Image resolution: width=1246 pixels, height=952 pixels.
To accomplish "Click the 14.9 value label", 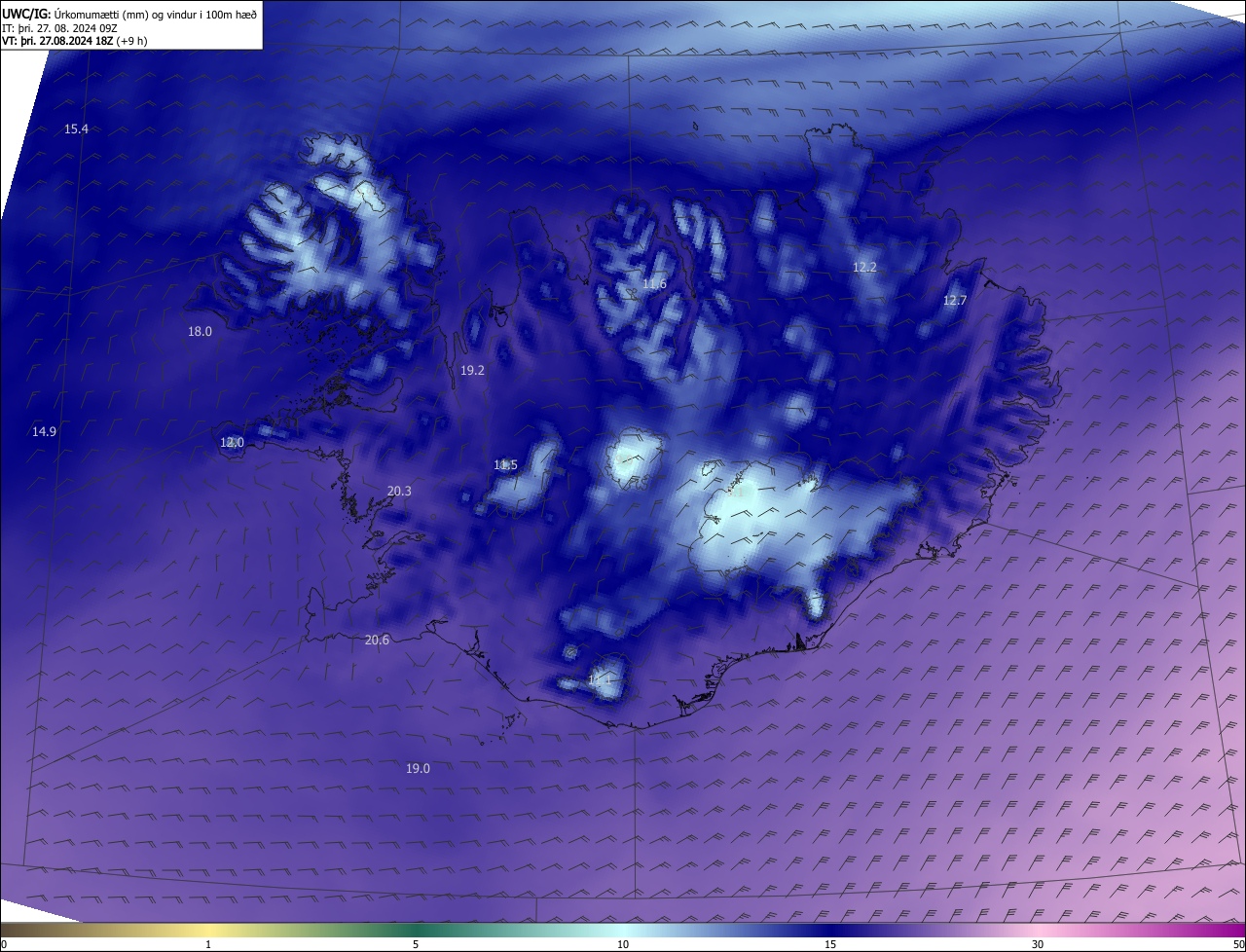I will [x=44, y=431].
